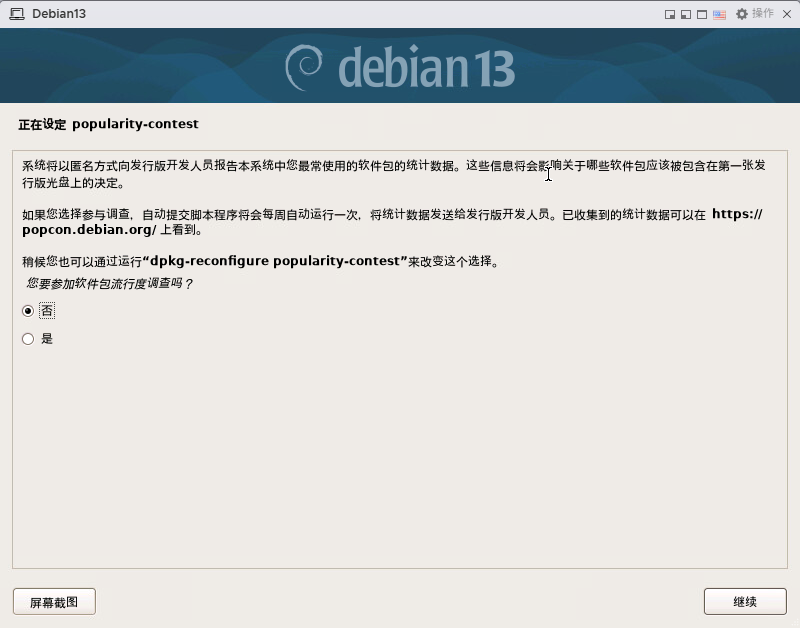Screen dimensions: 800x628
Task: Close the Debian13 console window
Action: (x=787, y=14)
